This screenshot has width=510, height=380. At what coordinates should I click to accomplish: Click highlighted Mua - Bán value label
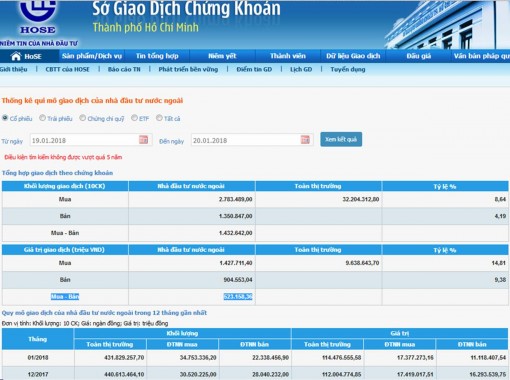pyautogui.click(x=65, y=296)
